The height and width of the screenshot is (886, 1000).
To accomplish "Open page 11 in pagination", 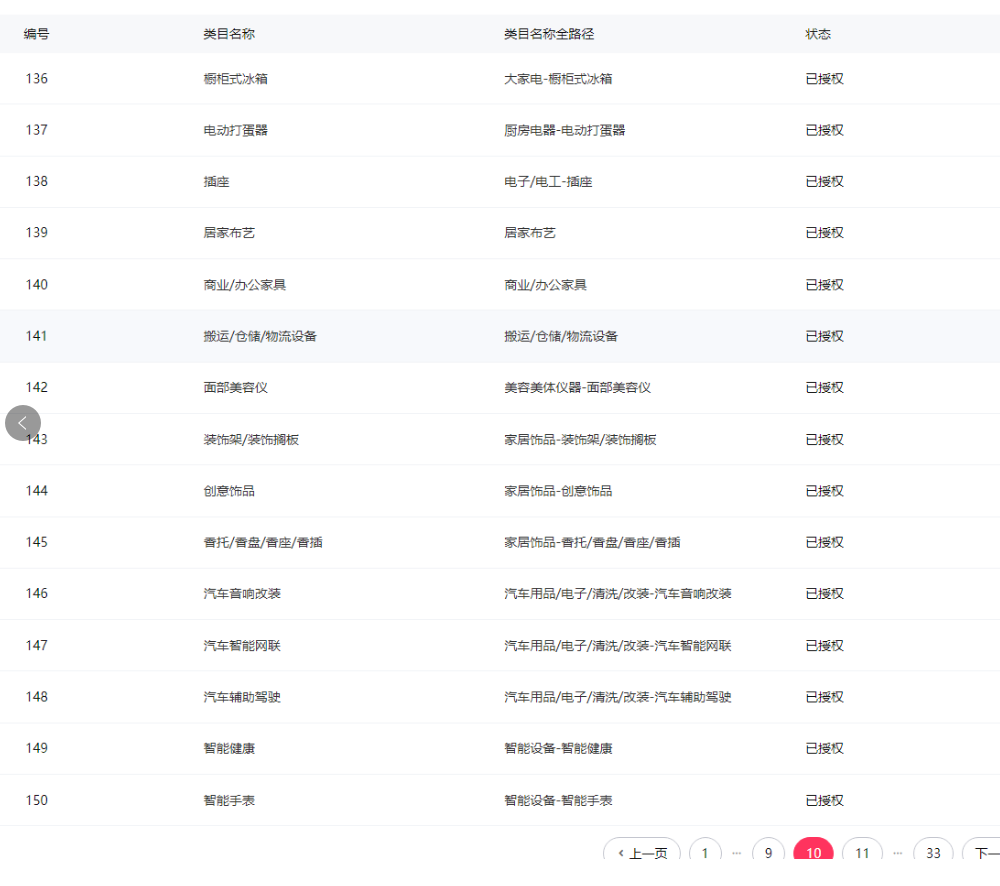I will tap(862, 853).
